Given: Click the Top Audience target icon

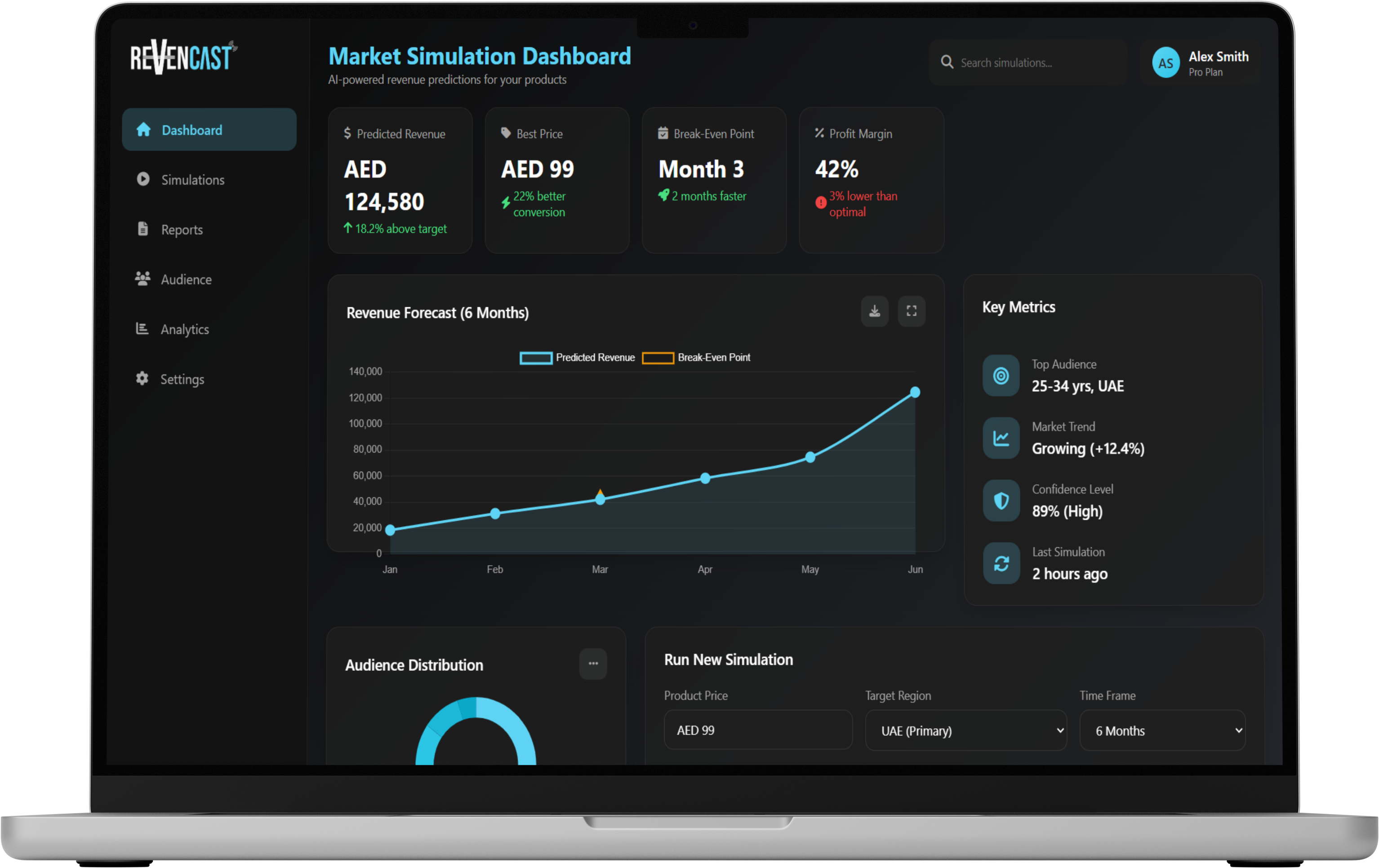Looking at the screenshot, I should (1001, 376).
